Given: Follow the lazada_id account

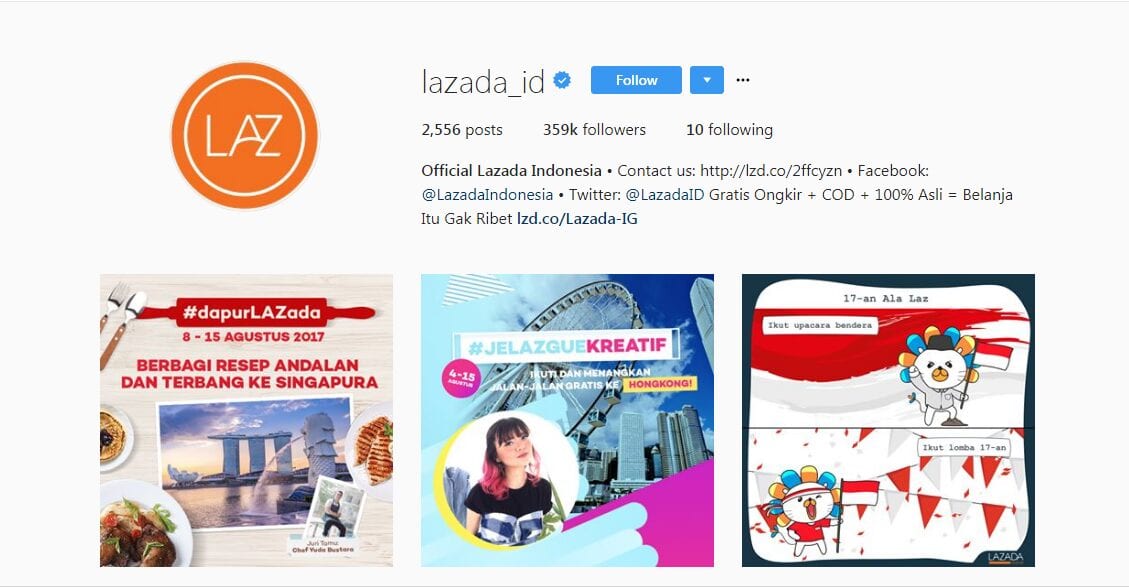Looking at the screenshot, I should click(x=636, y=80).
